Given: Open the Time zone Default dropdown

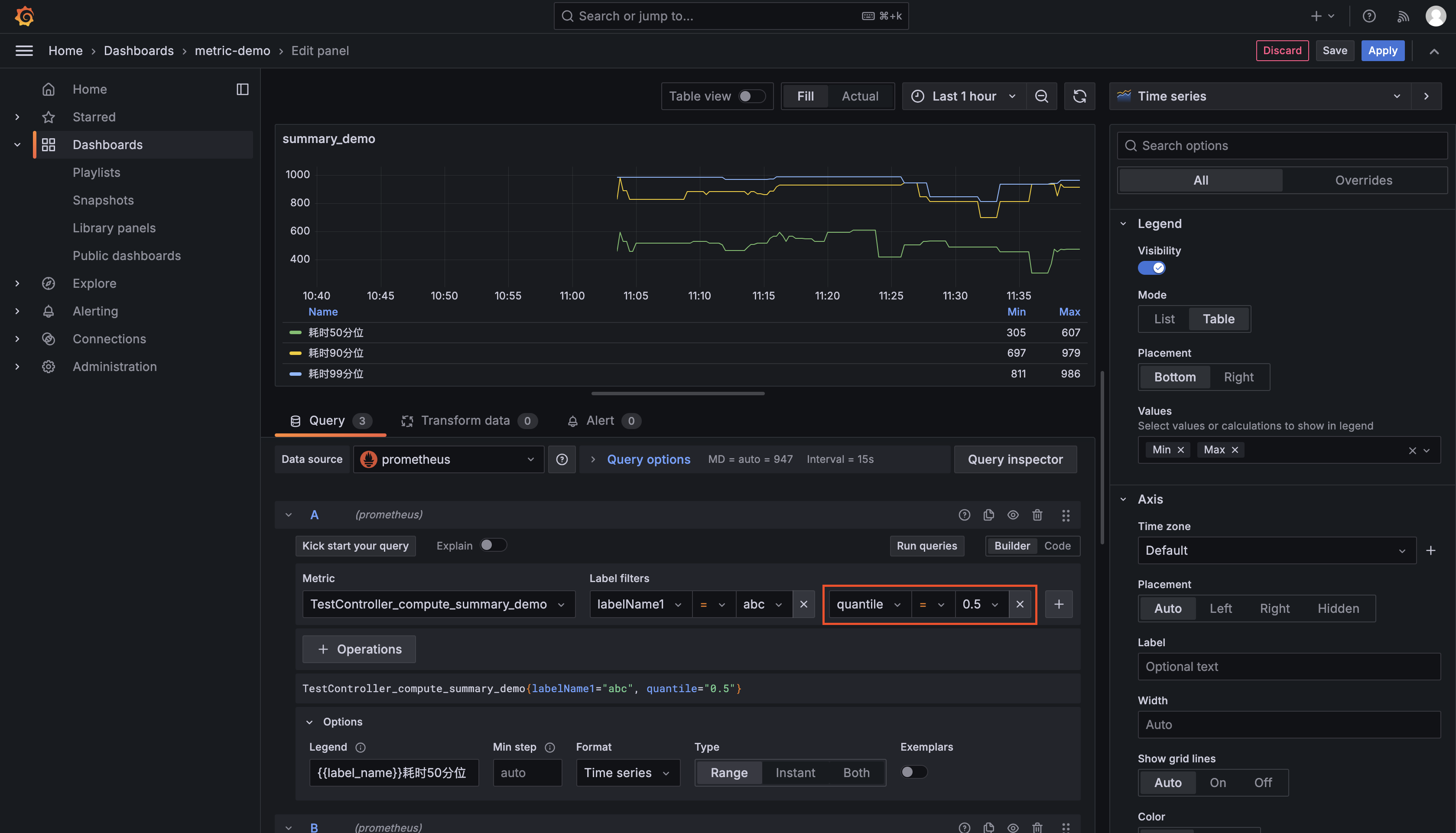Looking at the screenshot, I should click(x=1277, y=550).
